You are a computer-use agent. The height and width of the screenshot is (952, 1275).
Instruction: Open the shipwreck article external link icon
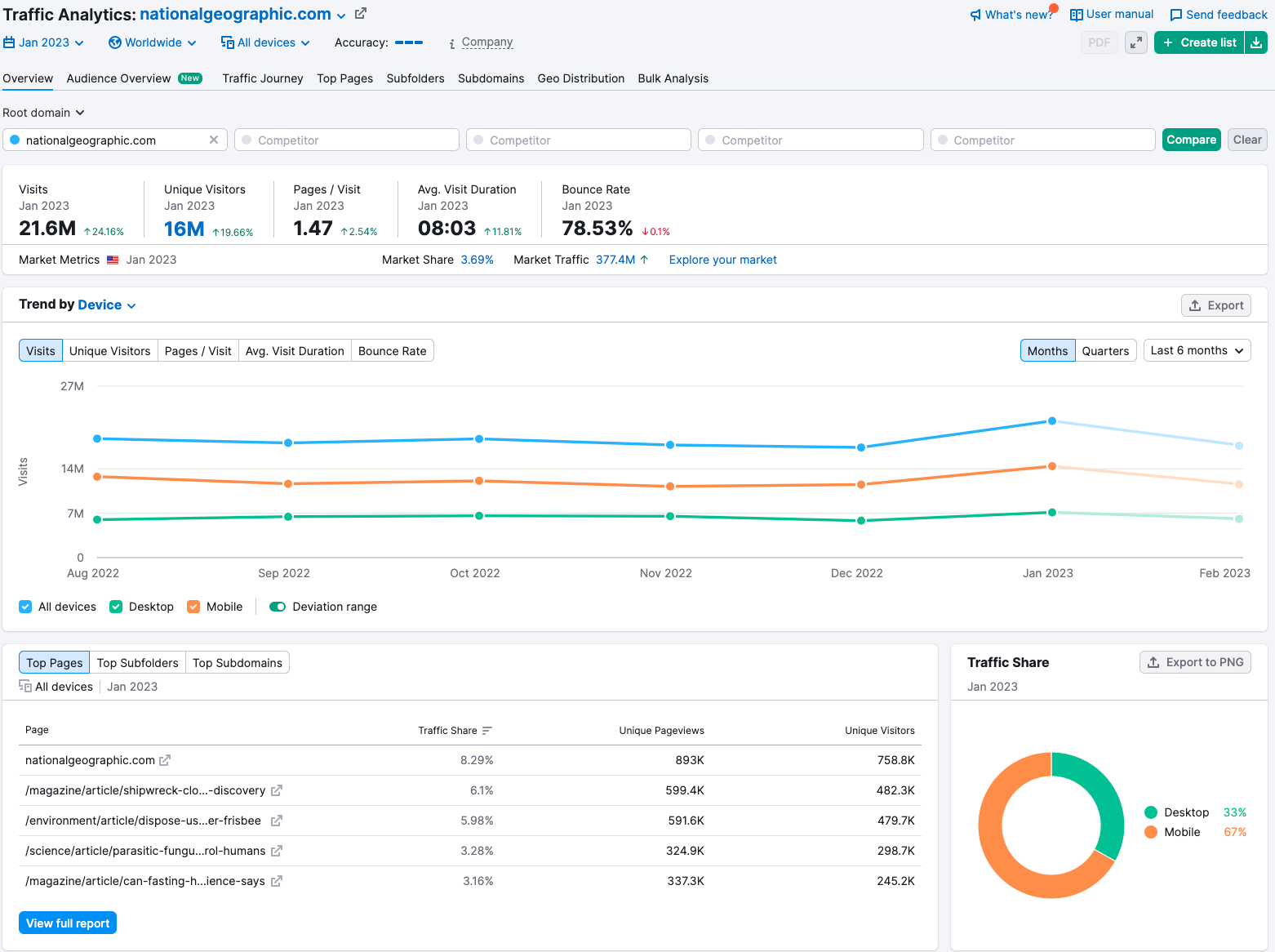pos(277,790)
